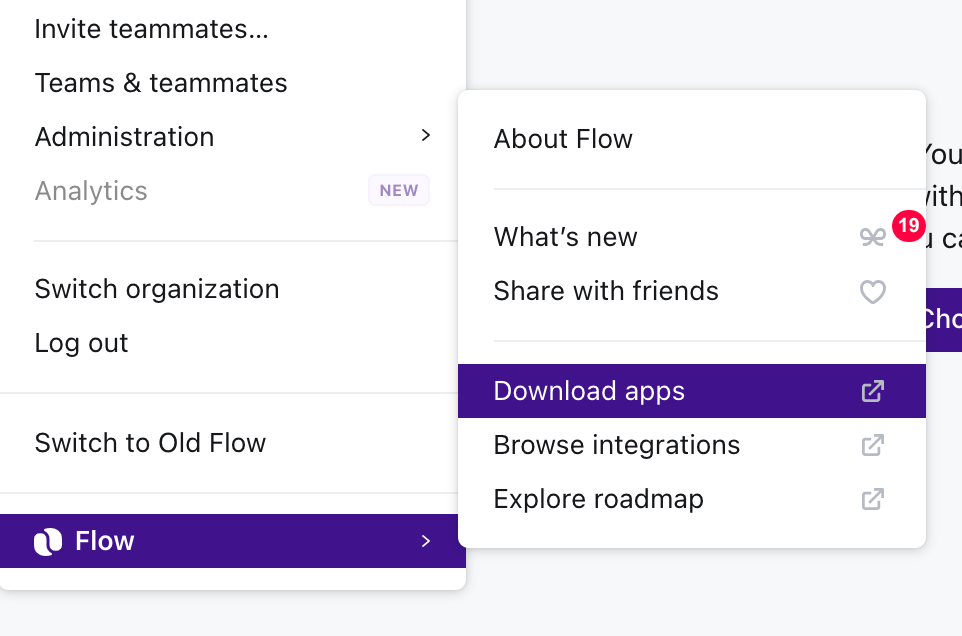
Task: Click the external link icon on Explore roadmap
Action: tap(873, 499)
